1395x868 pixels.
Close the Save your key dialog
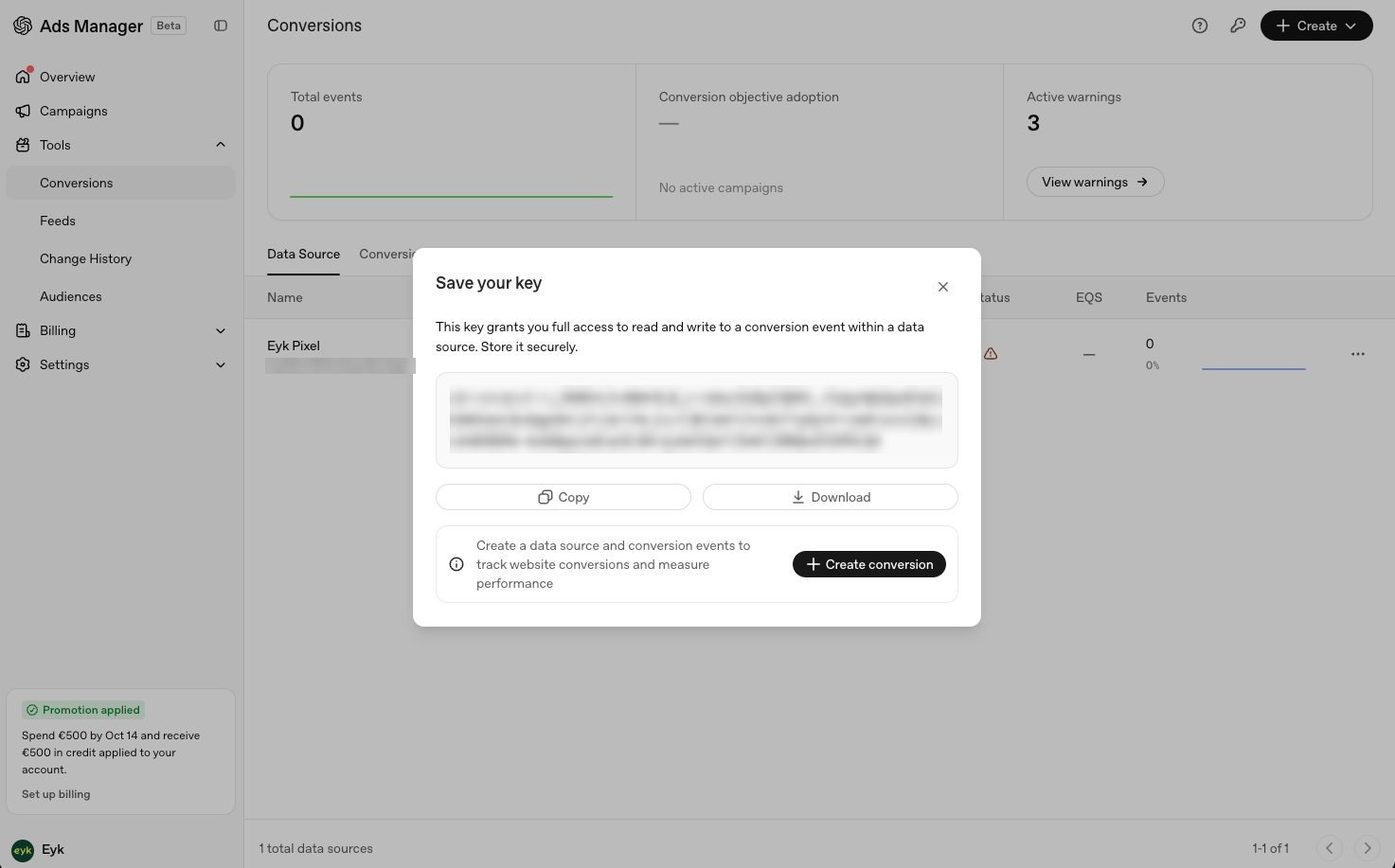[x=943, y=287]
